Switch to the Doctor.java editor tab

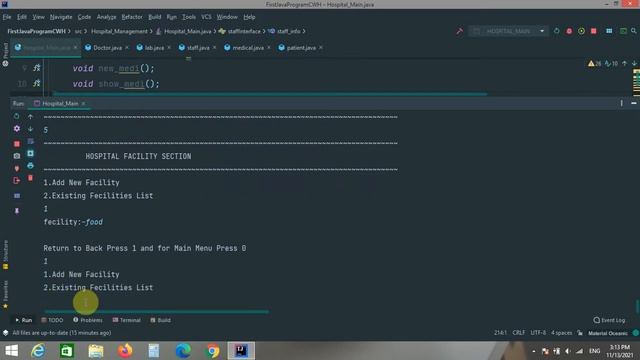[107, 48]
